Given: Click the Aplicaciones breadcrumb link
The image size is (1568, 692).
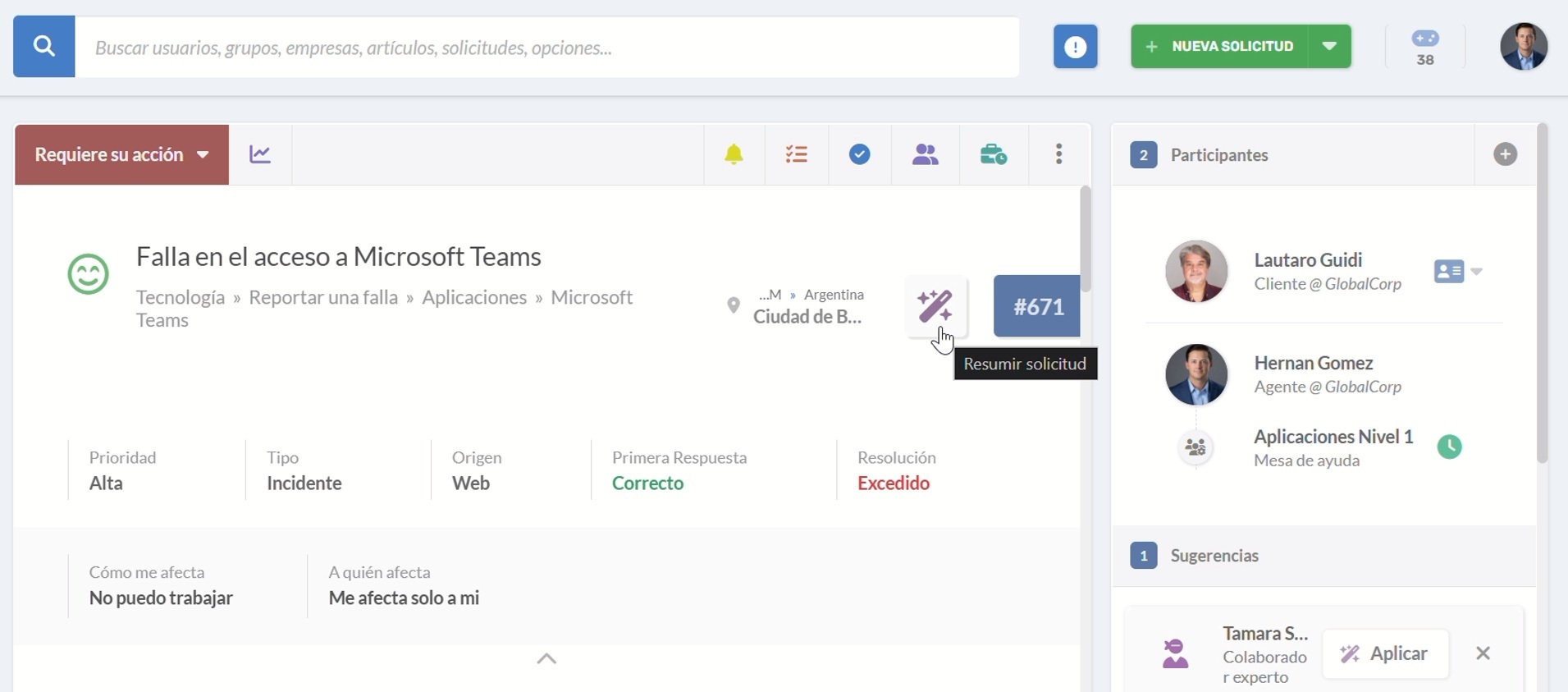Looking at the screenshot, I should click(x=474, y=297).
